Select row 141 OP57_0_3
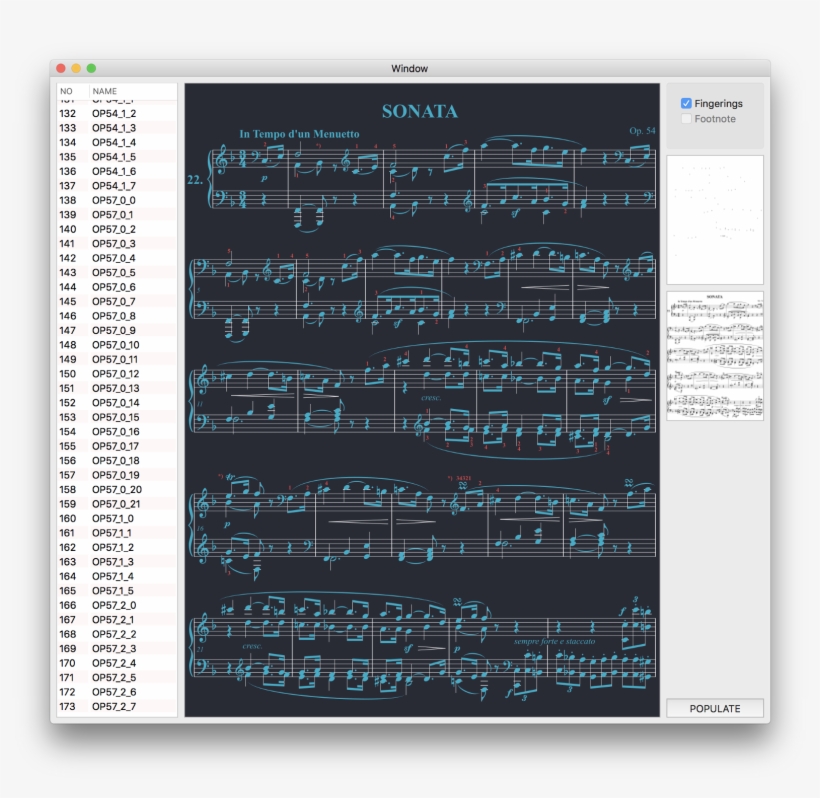 [x=117, y=244]
